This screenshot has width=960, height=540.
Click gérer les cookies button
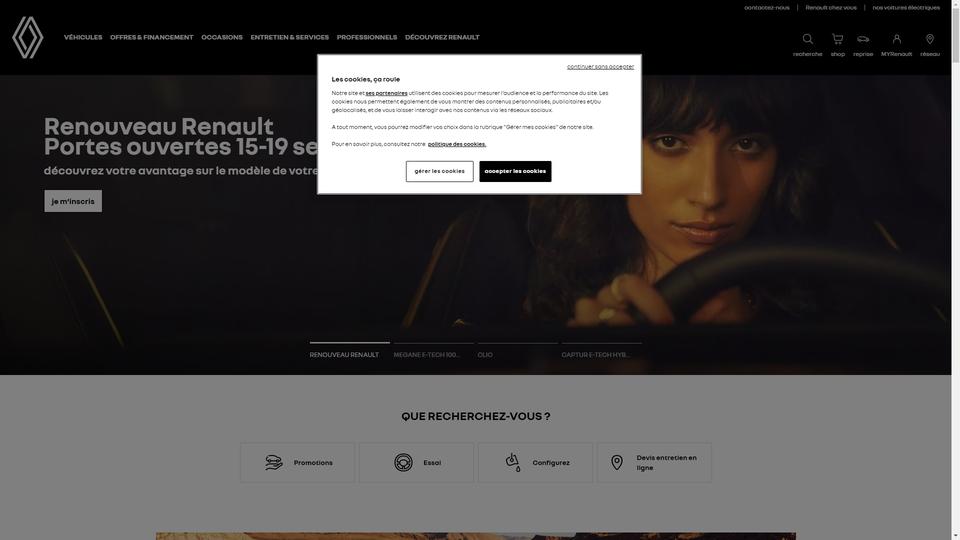pyautogui.click(x=440, y=171)
